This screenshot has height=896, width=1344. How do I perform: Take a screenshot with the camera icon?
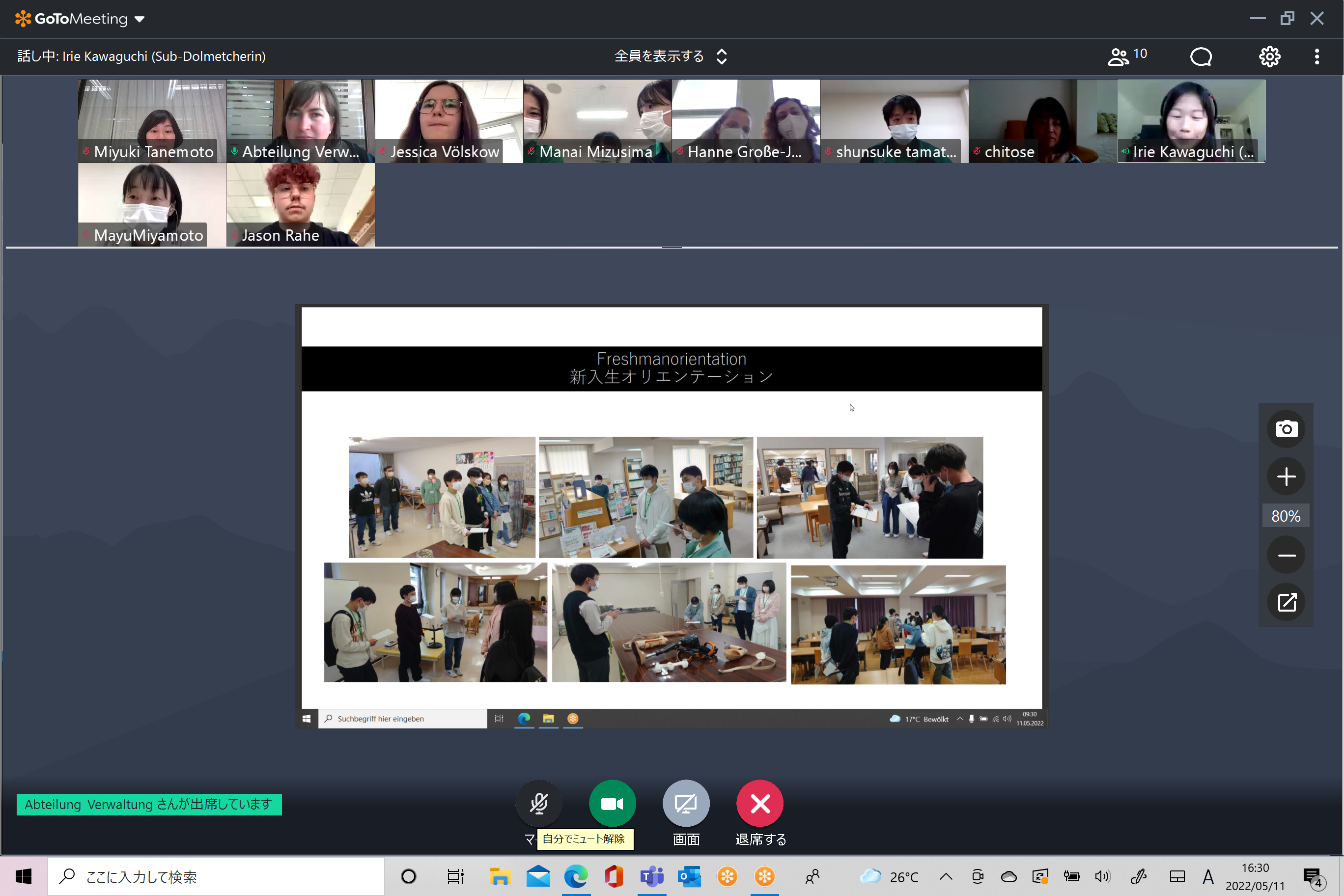pyautogui.click(x=1286, y=428)
